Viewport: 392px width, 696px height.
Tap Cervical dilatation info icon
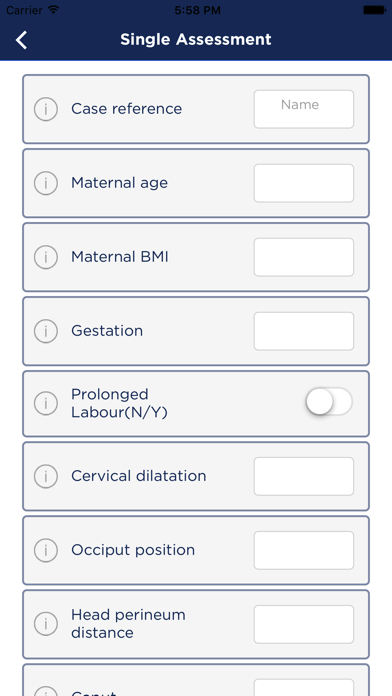(46, 476)
